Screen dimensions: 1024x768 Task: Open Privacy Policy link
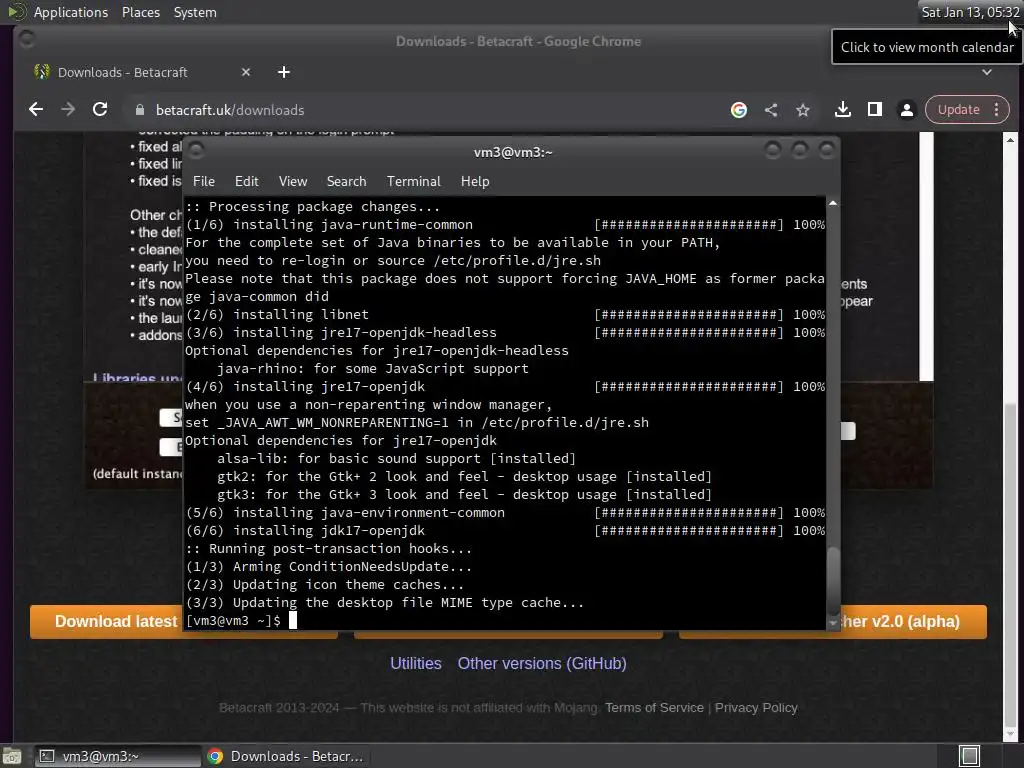click(x=756, y=708)
